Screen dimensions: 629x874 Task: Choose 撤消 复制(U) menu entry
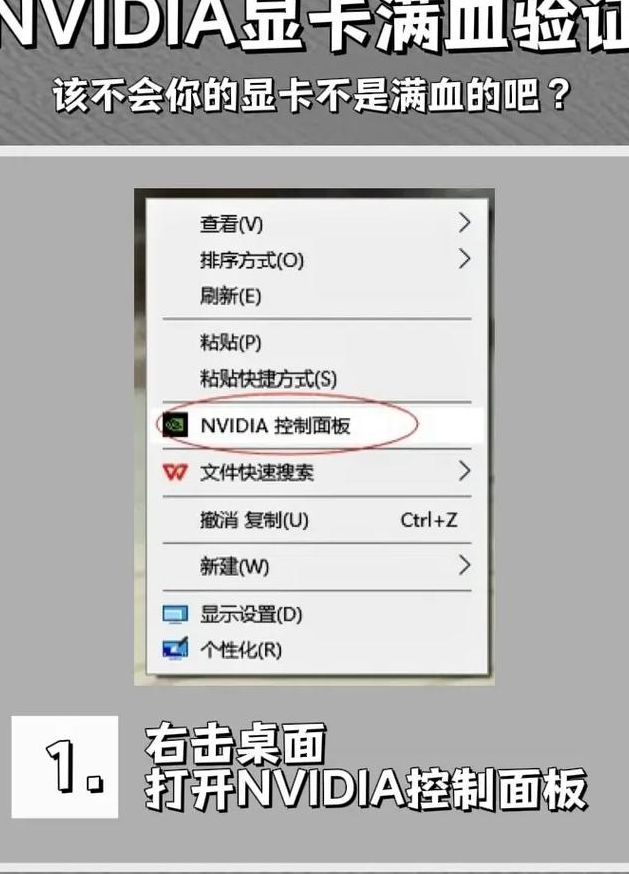click(317, 520)
